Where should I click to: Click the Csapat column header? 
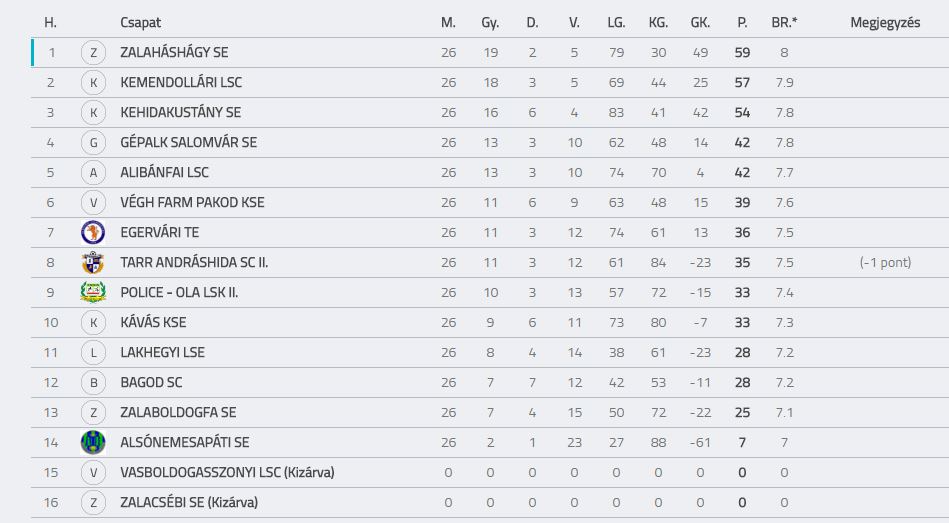click(x=140, y=22)
